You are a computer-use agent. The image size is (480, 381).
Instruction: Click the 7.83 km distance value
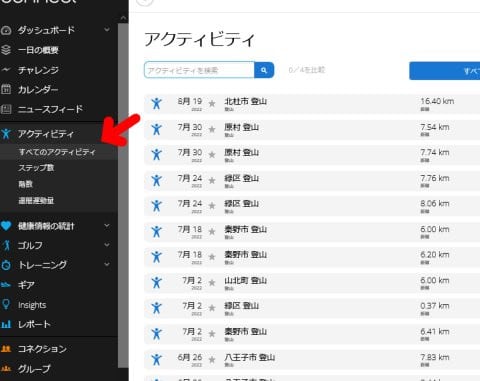click(x=435, y=357)
